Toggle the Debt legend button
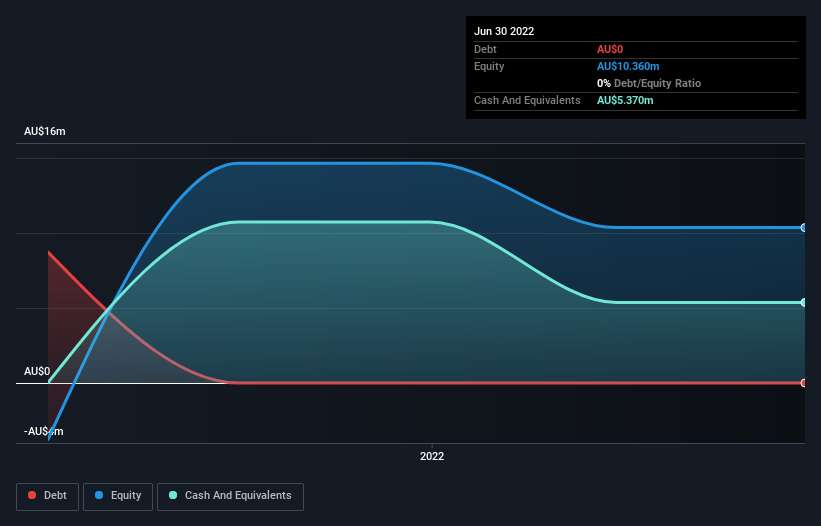This screenshot has width=821, height=526. point(48,496)
